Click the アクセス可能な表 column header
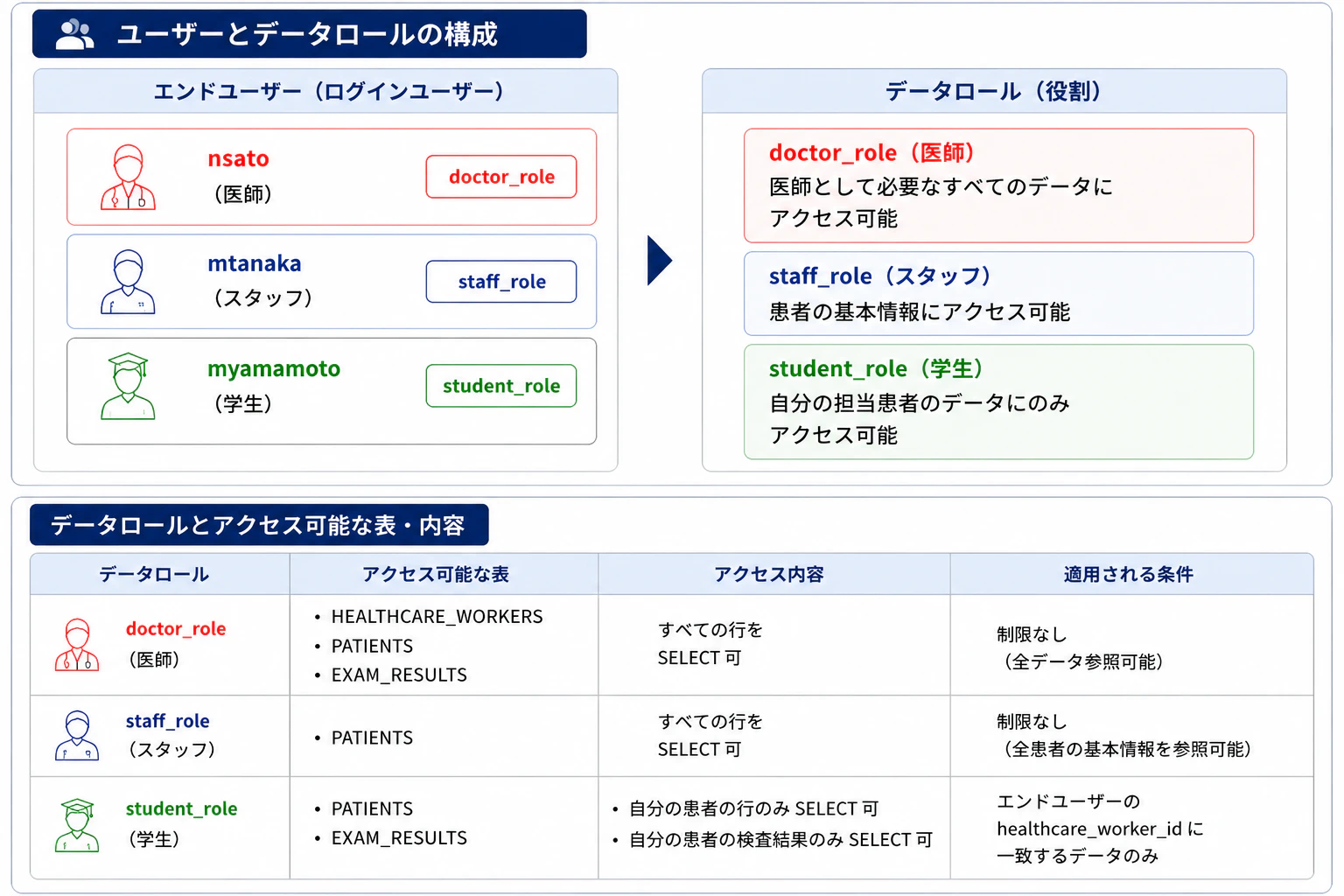Screen dimensions: 1344x896 (436, 574)
